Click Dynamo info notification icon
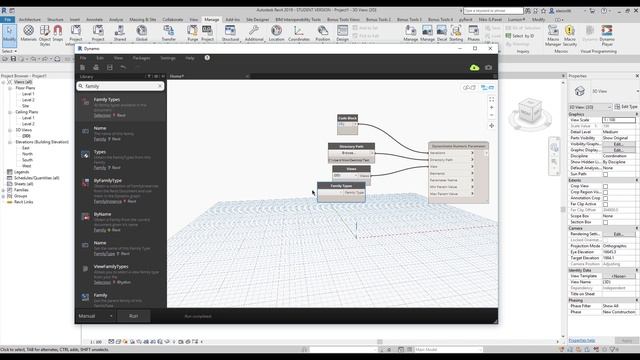 207,58
